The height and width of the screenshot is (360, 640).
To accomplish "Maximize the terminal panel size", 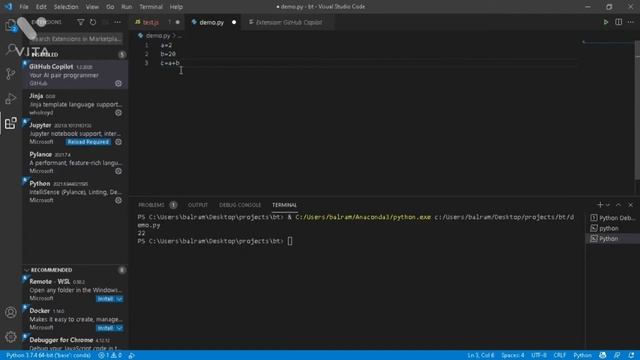I will pos(618,205).
